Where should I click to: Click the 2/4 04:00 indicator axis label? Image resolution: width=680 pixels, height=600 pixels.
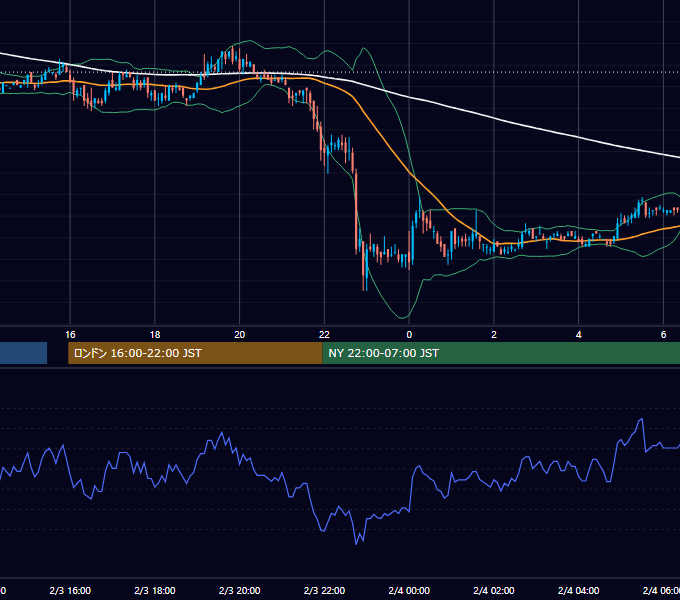(x=579, y=591)
